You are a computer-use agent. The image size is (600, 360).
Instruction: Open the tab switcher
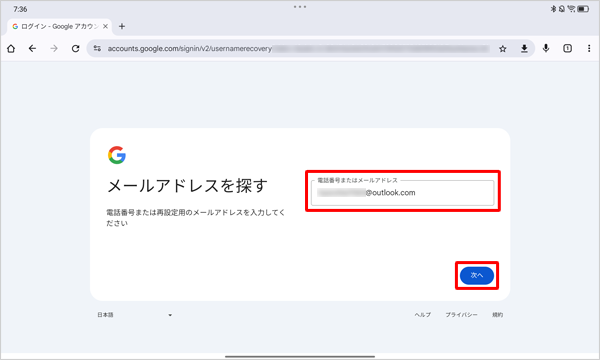[x=567, y=48]
